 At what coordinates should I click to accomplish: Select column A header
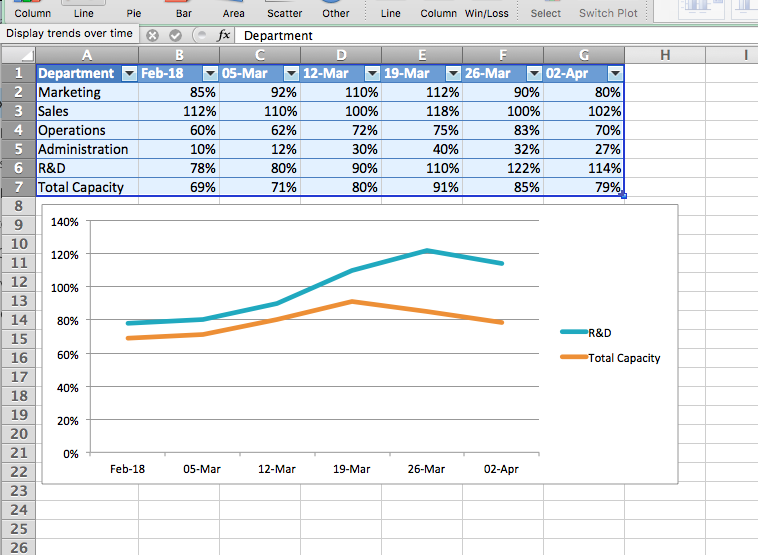(87, 55)
